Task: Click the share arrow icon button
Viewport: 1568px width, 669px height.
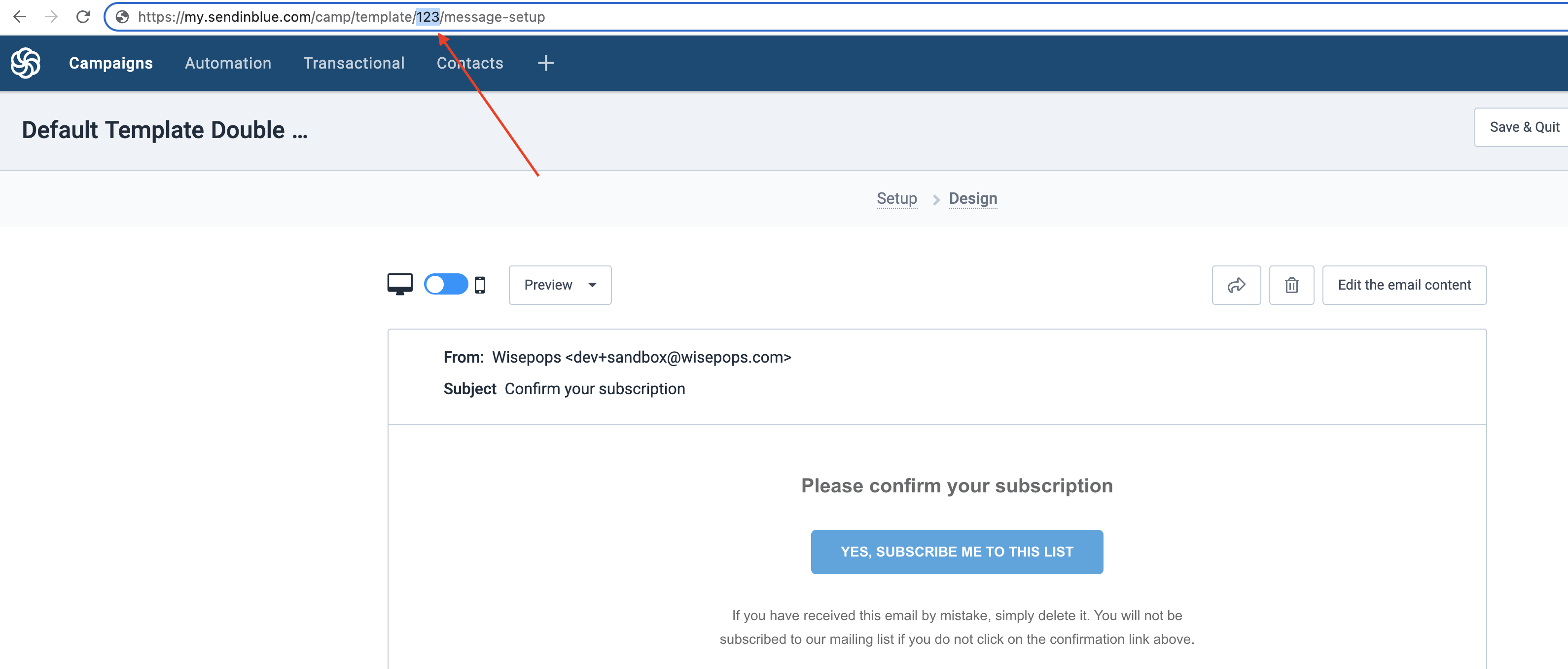Action: (1236, 285)
